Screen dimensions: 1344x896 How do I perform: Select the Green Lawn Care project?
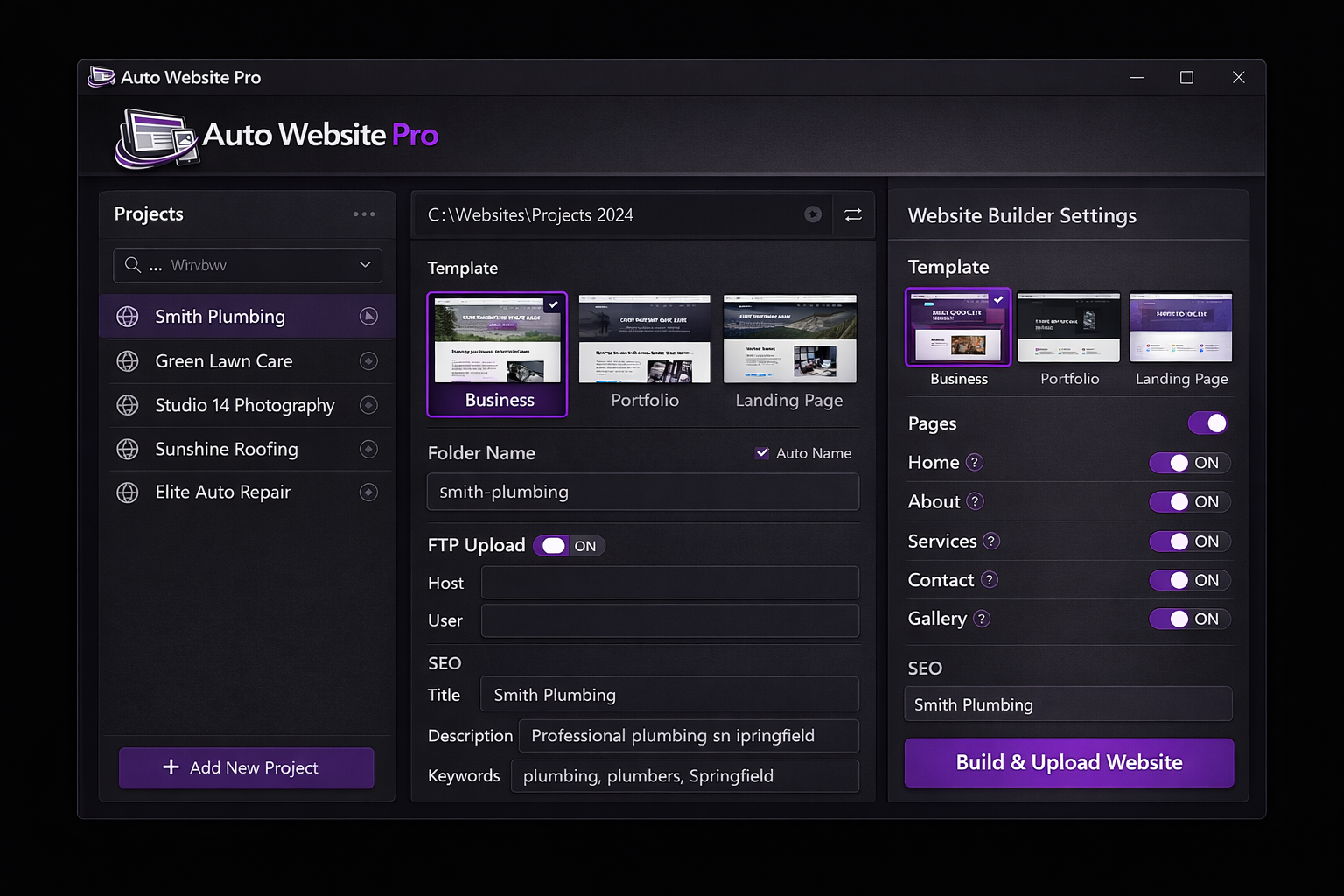224,360
